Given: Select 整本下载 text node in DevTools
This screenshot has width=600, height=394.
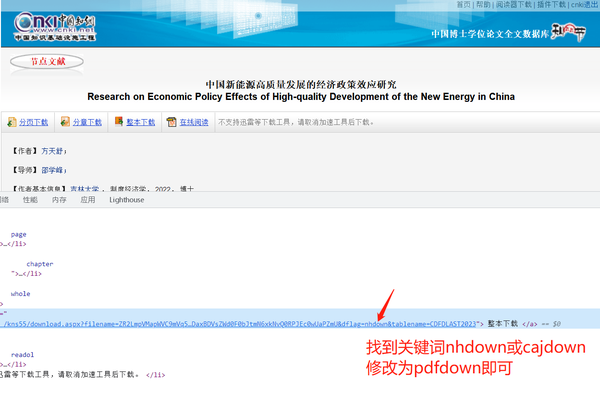Looking at the screenshot, I should 502,324.
